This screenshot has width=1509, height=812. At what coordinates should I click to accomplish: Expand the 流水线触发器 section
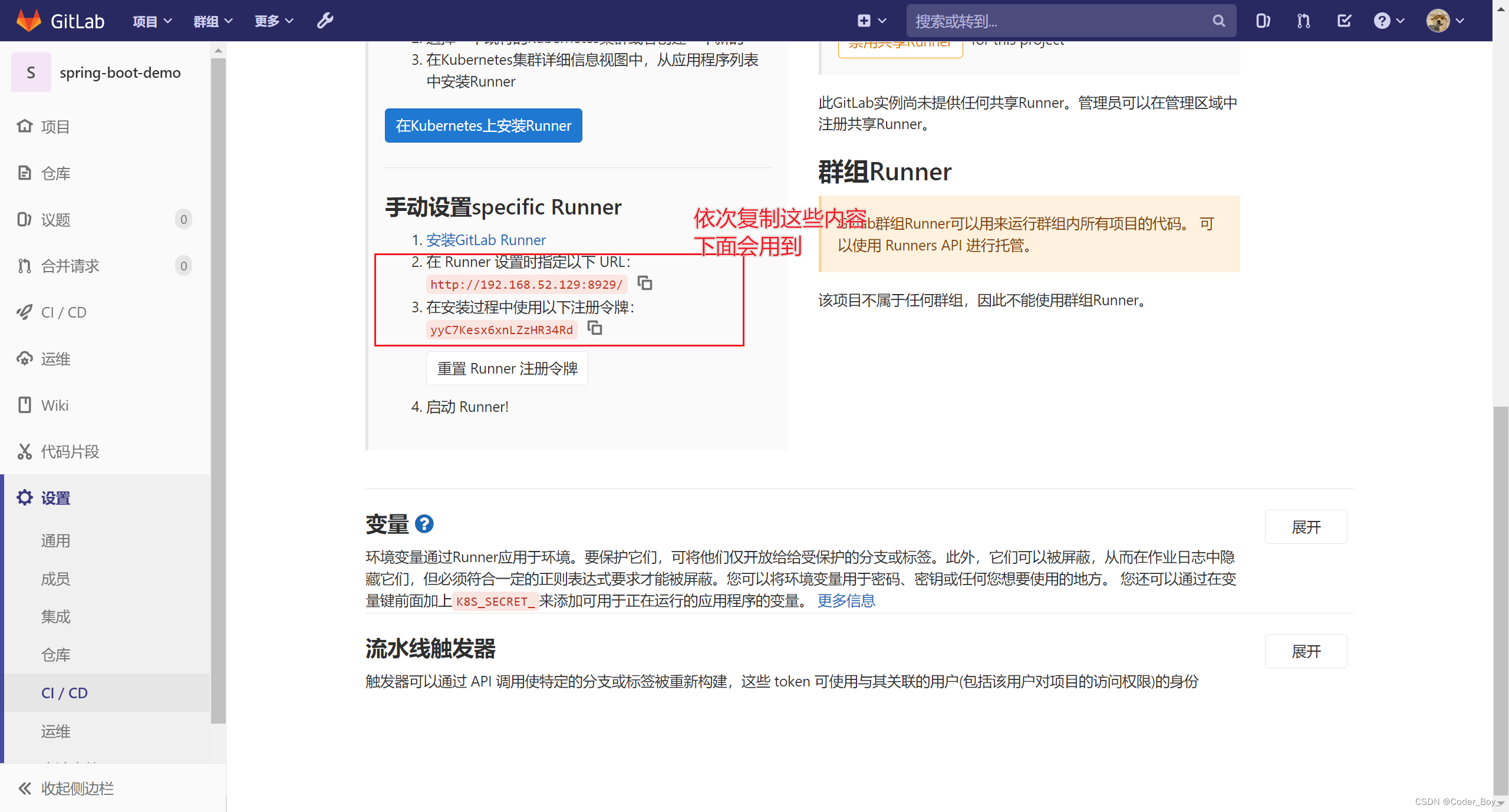coord(1306,651)
